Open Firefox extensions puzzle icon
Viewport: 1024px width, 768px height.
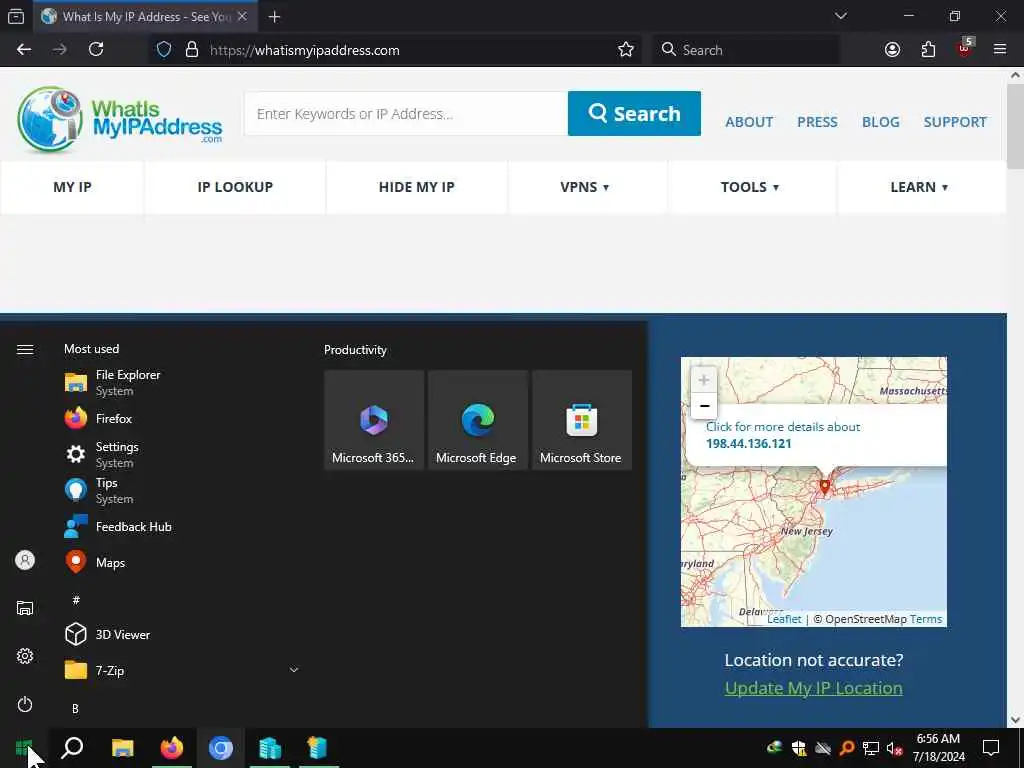pos(928,50)
